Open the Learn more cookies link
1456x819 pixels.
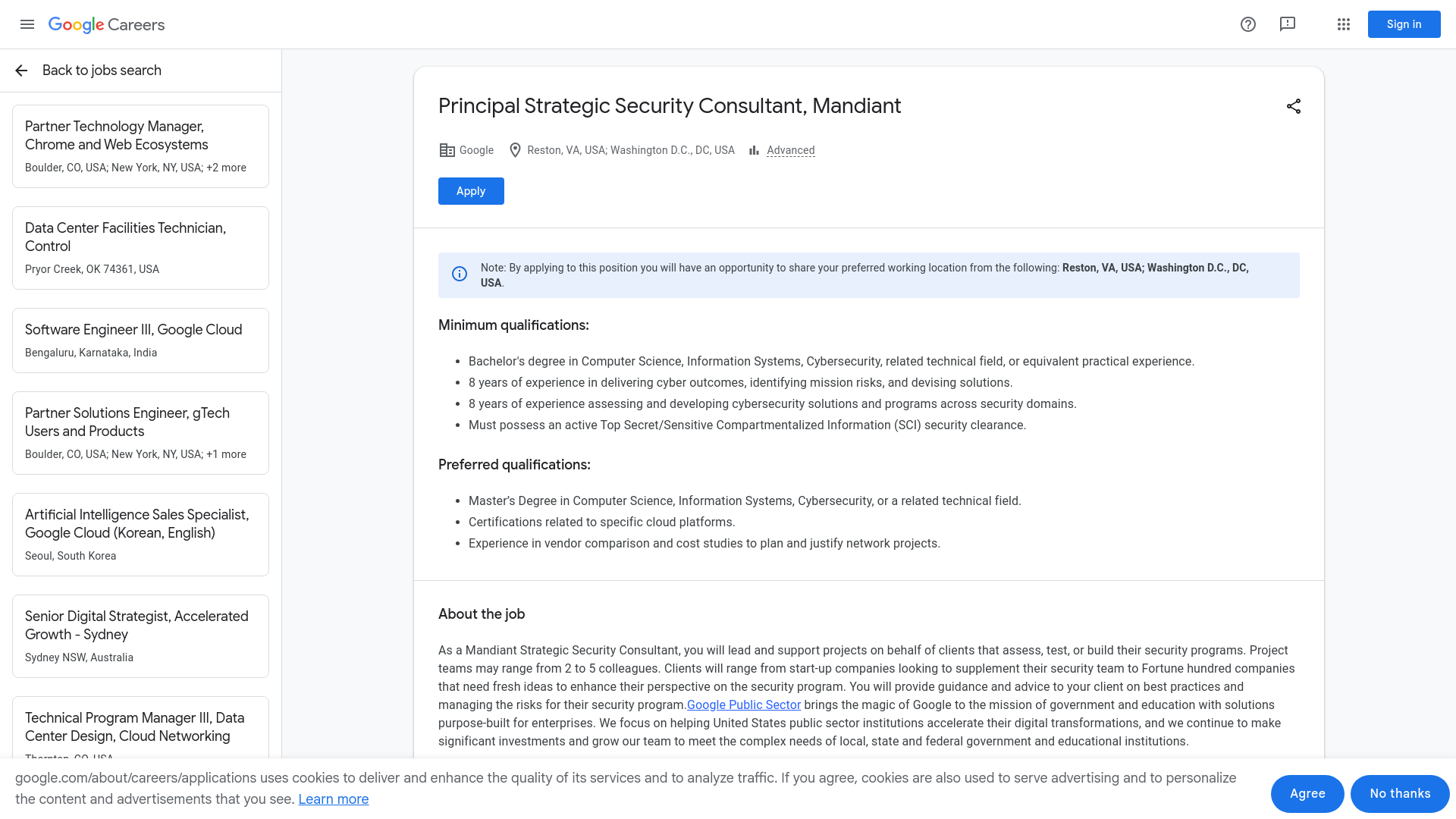pyautogui.click(x=334, y=799)
